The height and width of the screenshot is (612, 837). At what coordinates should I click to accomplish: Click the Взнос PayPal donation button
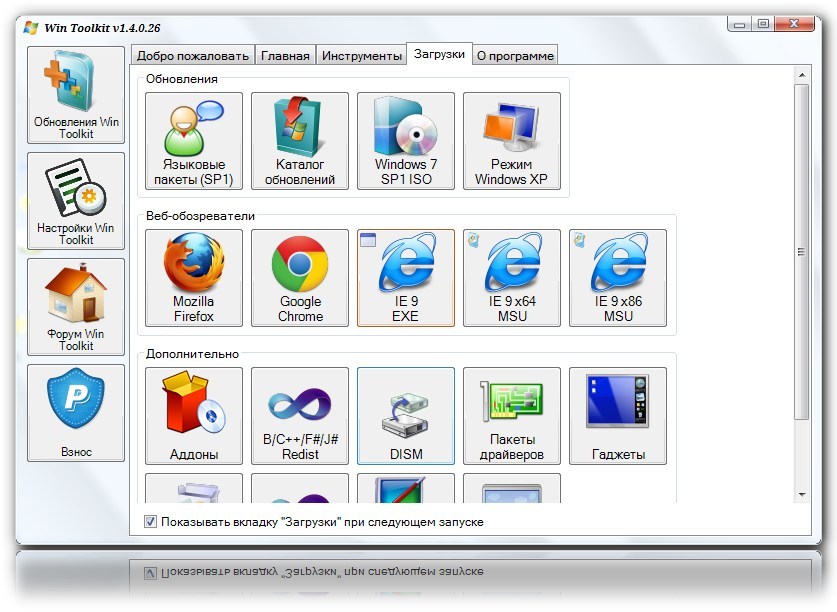click(76, 413)
